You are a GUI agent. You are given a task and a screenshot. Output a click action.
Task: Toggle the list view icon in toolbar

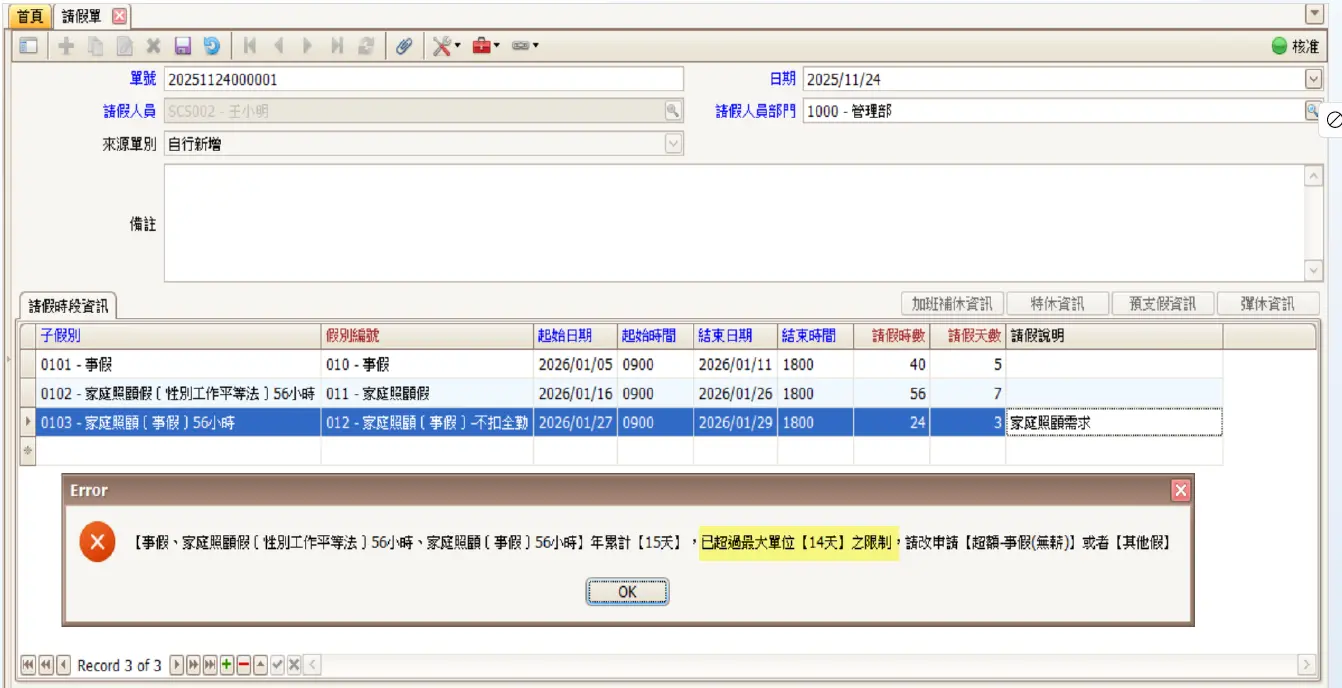(x=29, y=46)
